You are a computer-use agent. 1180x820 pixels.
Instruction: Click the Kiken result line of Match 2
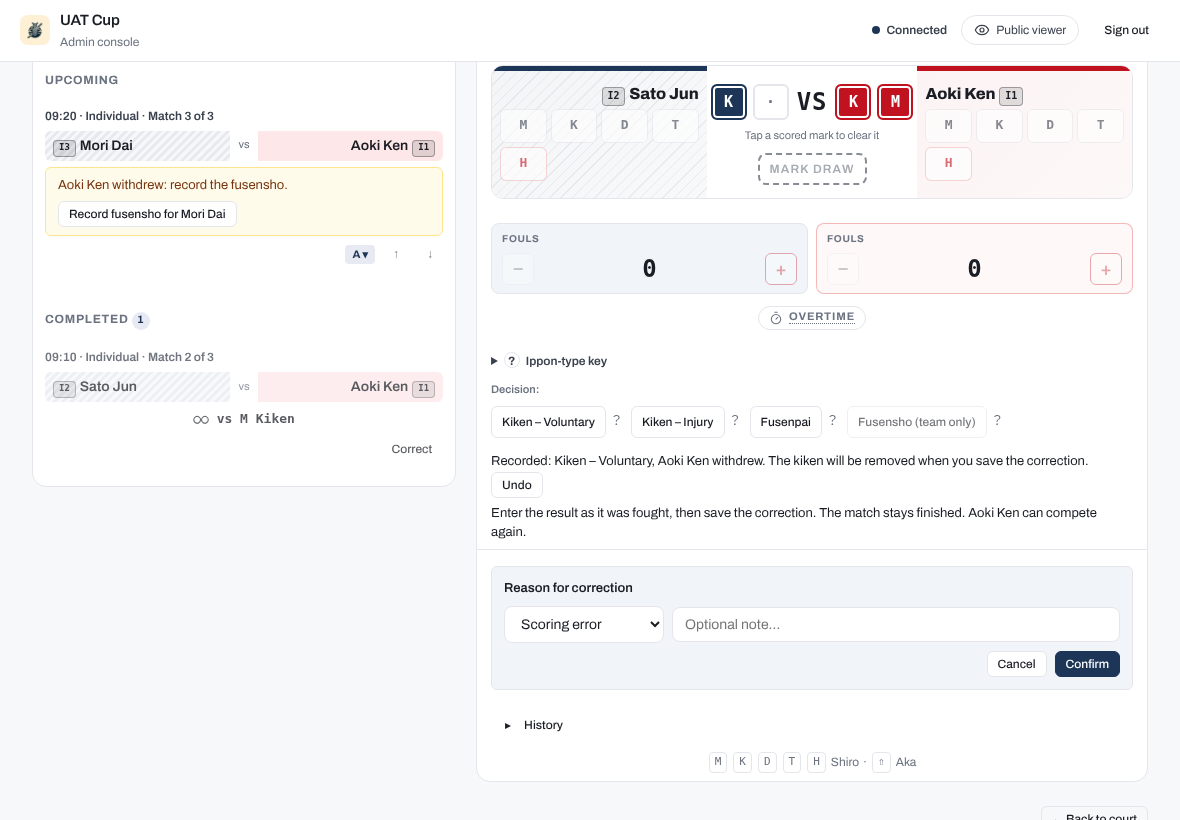pyautogui.click(x=244, y=419)
